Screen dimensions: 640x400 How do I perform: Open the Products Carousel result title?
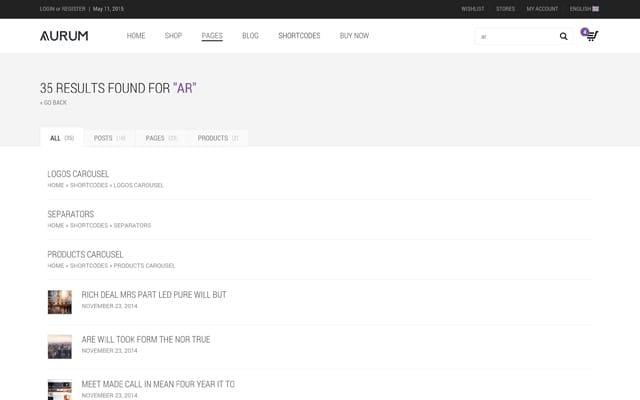tap(85, 255)
